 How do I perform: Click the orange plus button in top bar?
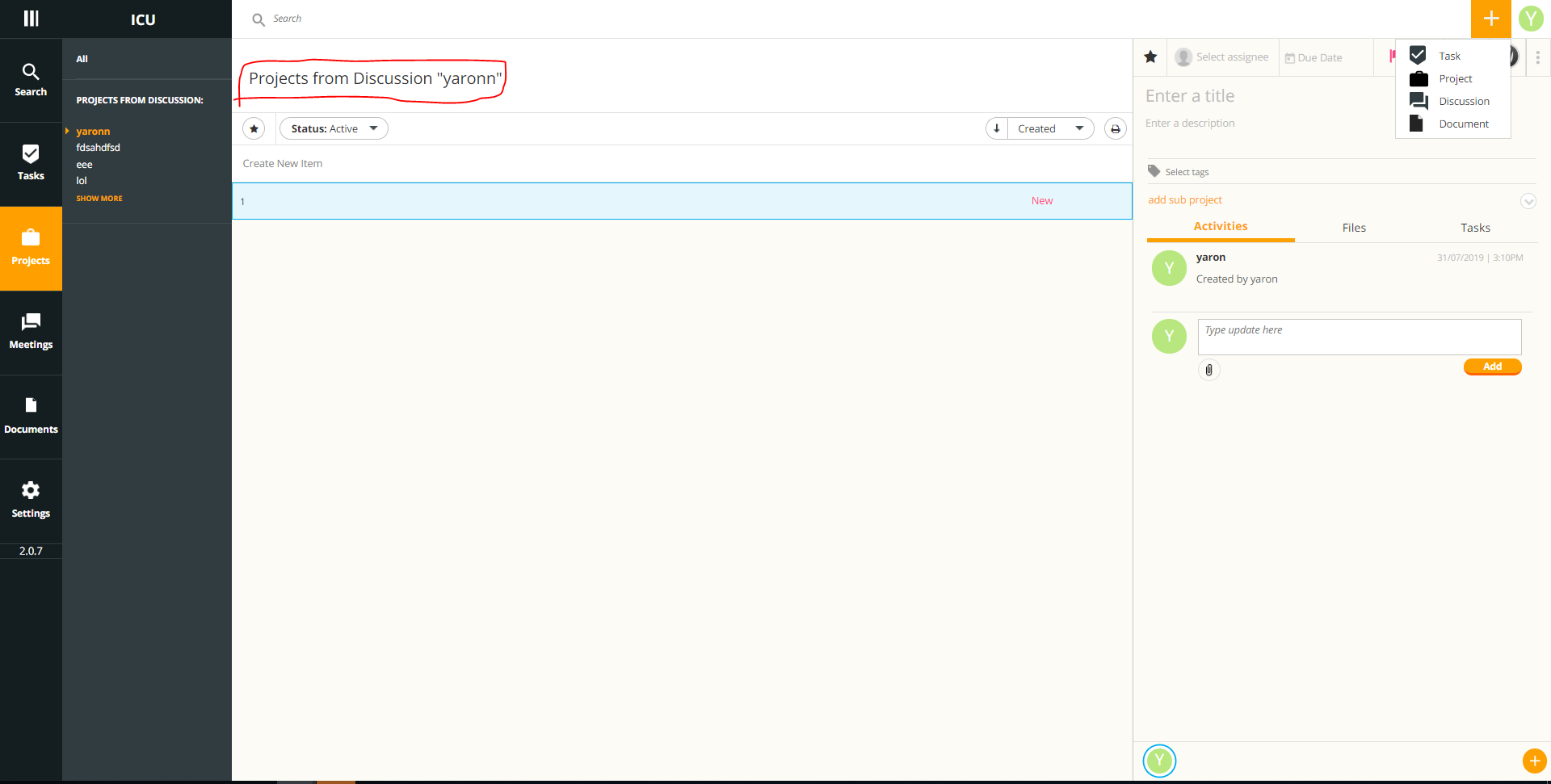pos(1491,19)
